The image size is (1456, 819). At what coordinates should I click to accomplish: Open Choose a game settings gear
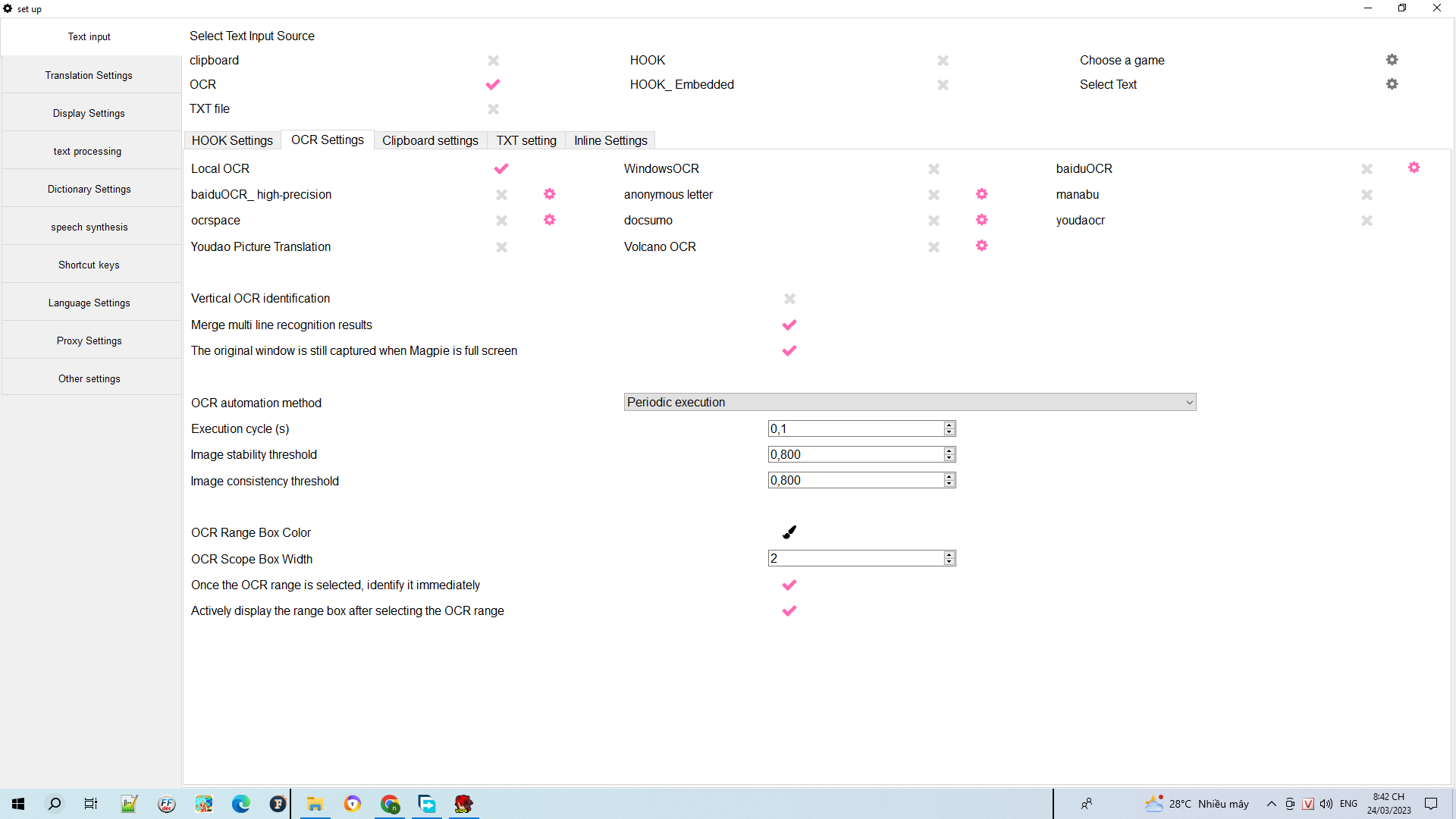[x=1392, y=59]
